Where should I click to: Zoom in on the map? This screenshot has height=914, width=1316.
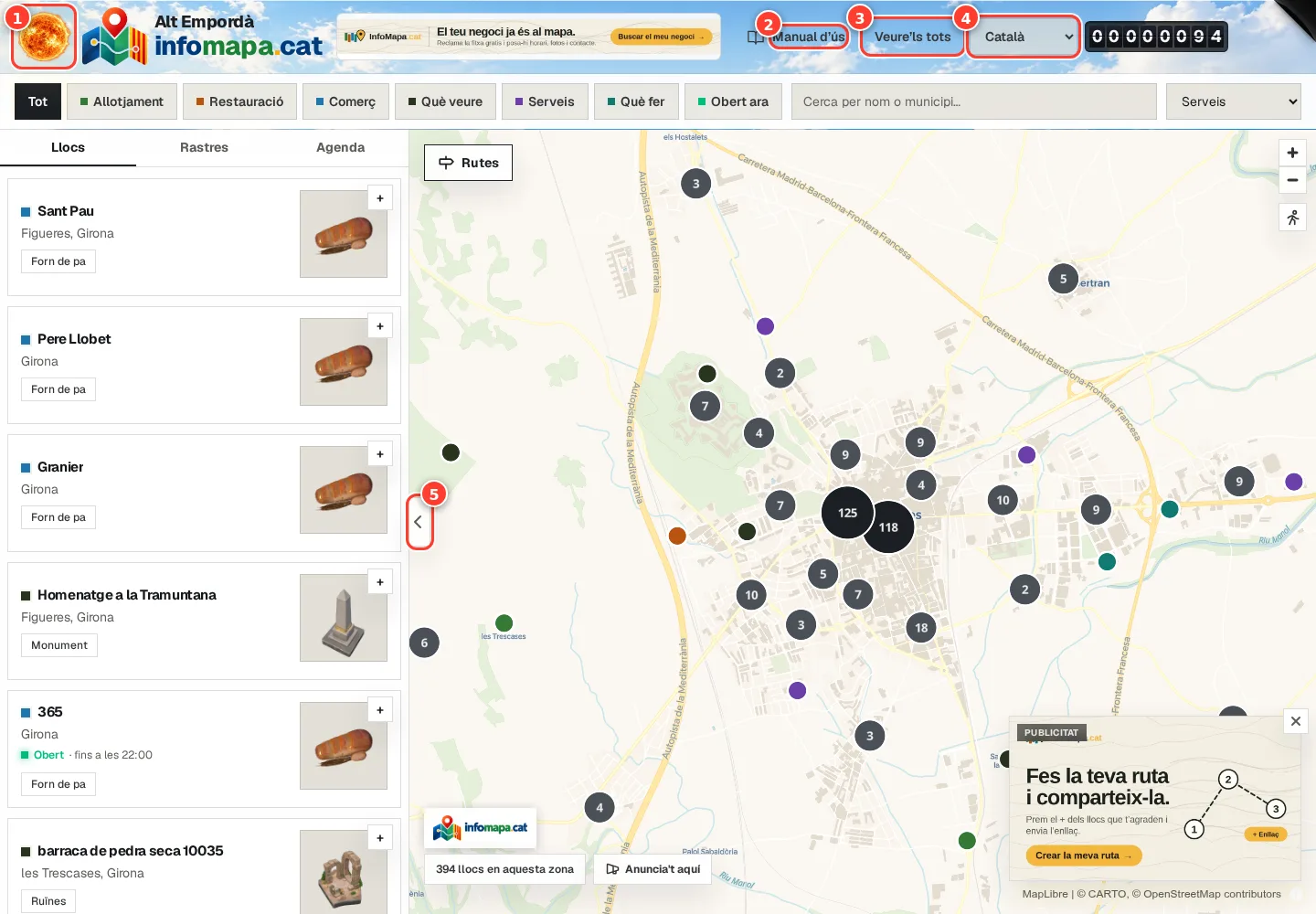coord(1292,153)
